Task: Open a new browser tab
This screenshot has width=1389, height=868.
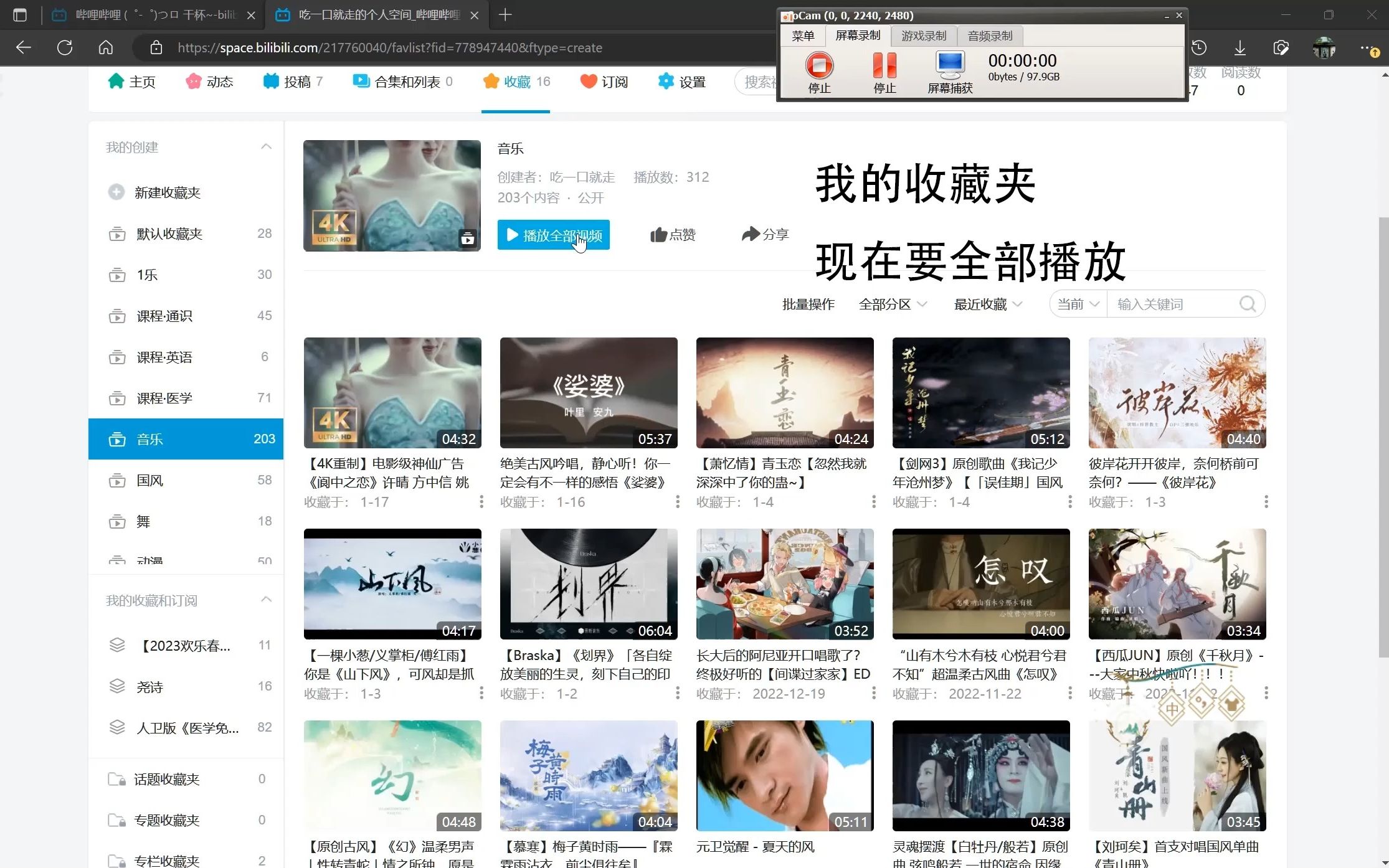Action: click(x=505, y=15)
